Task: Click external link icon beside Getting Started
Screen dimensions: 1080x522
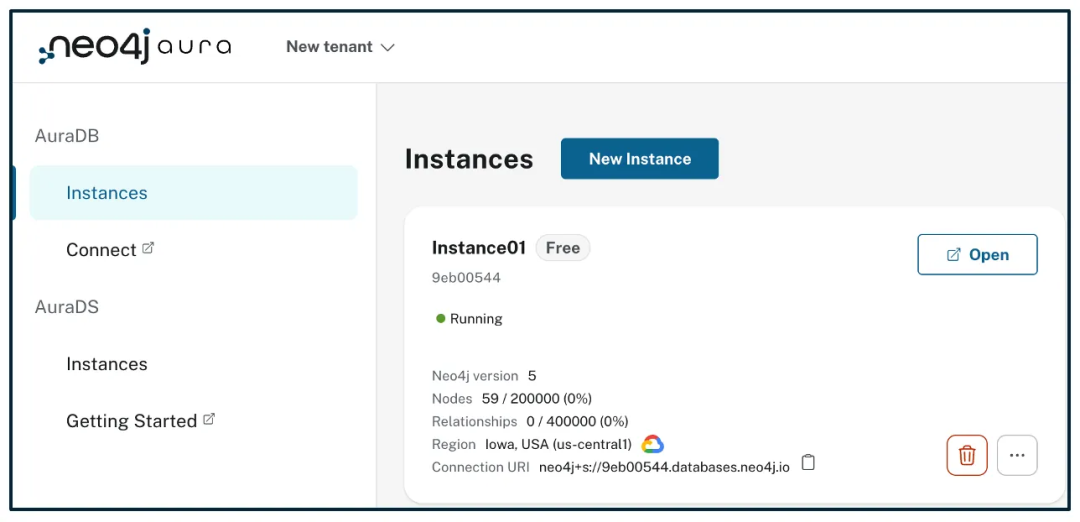Action: [209, 419]
